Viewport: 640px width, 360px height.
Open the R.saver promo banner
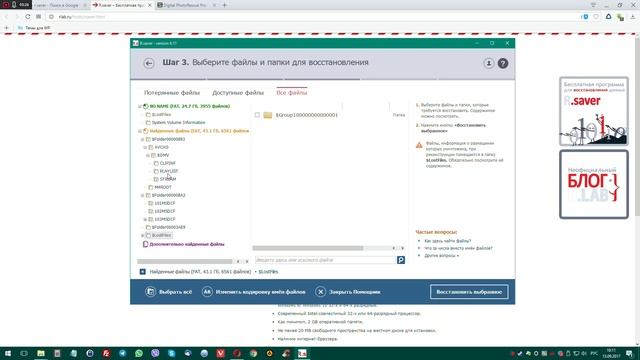click(594, 111)
